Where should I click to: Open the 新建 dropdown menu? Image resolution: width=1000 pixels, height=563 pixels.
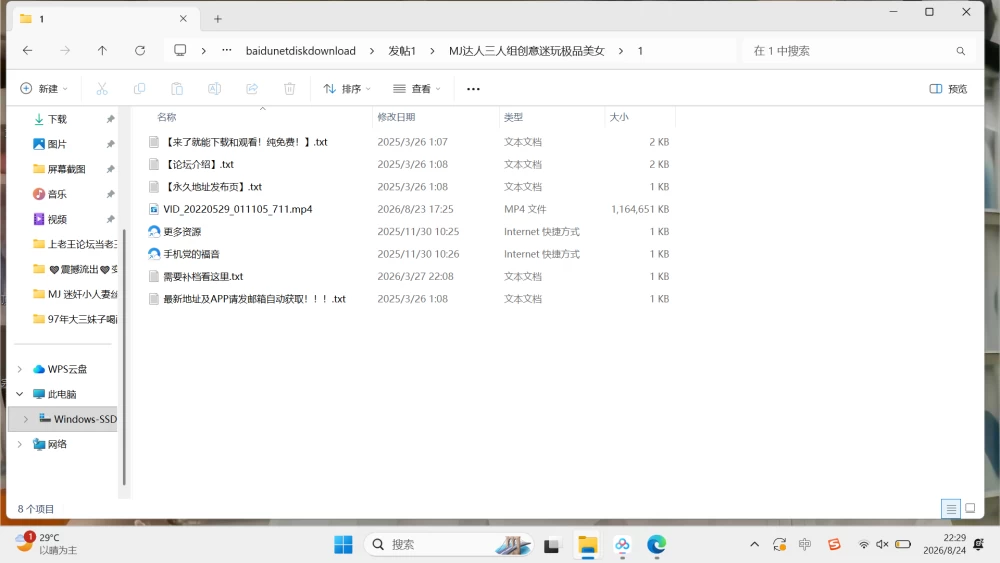pyautogui.click(x=44, y=89)
